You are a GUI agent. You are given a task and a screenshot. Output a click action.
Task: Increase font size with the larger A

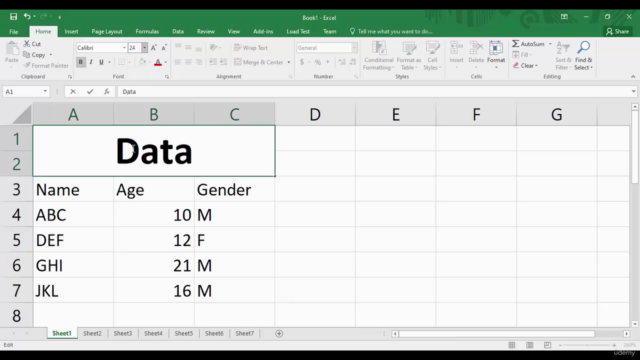pos(154,48)
